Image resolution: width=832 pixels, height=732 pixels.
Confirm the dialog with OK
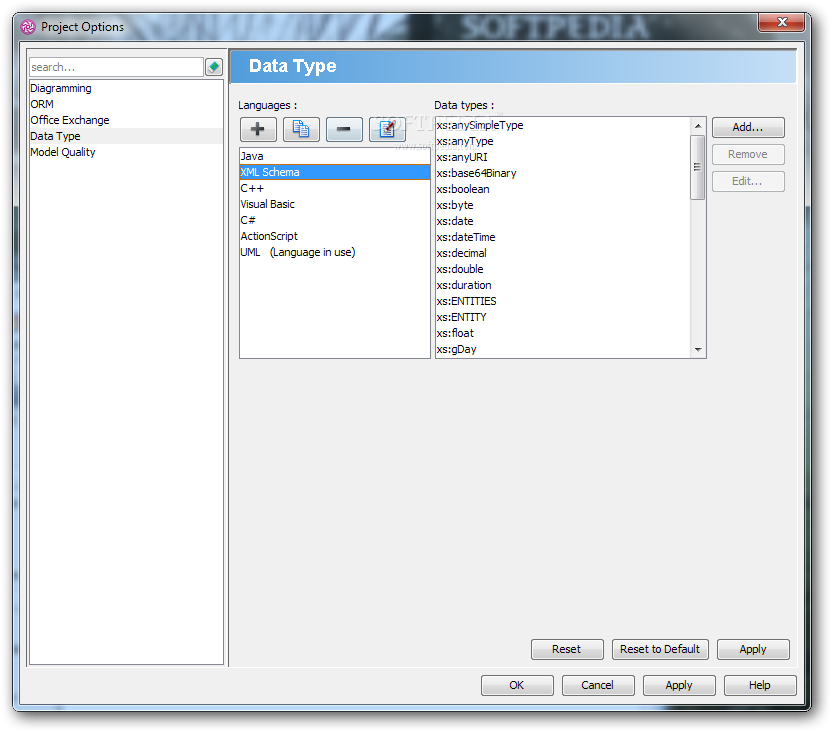pos(517,685)
